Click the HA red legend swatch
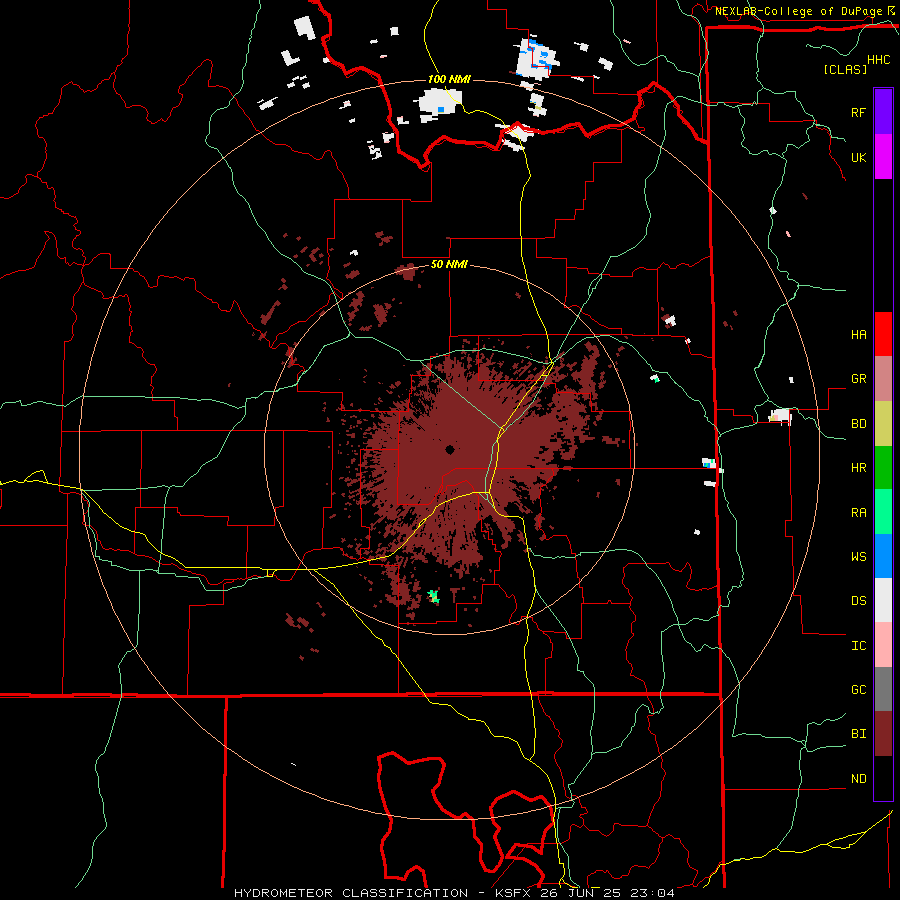 coord(883,334)
